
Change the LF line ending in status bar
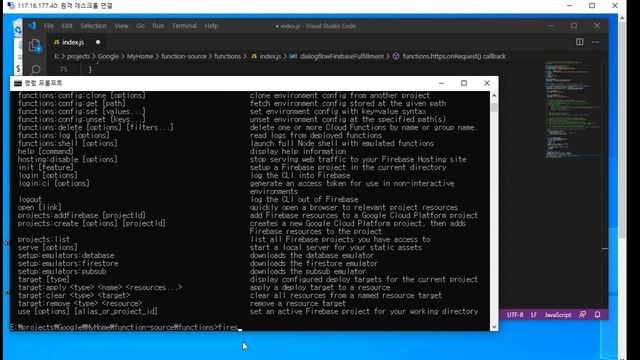534,315
